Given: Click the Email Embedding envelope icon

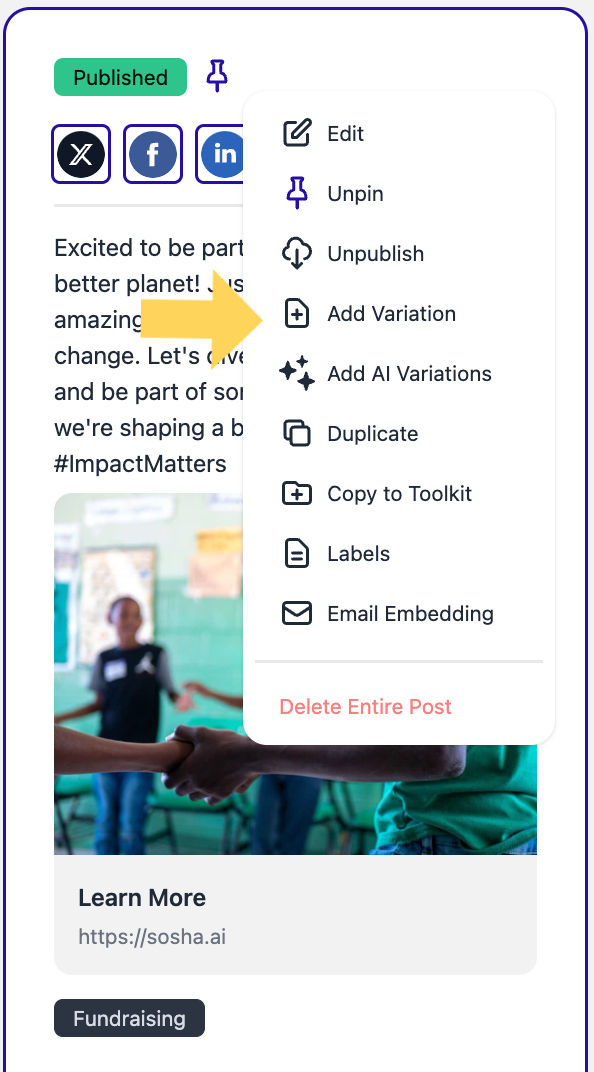Looking at the screenshot, I should [x=297, y=613].
